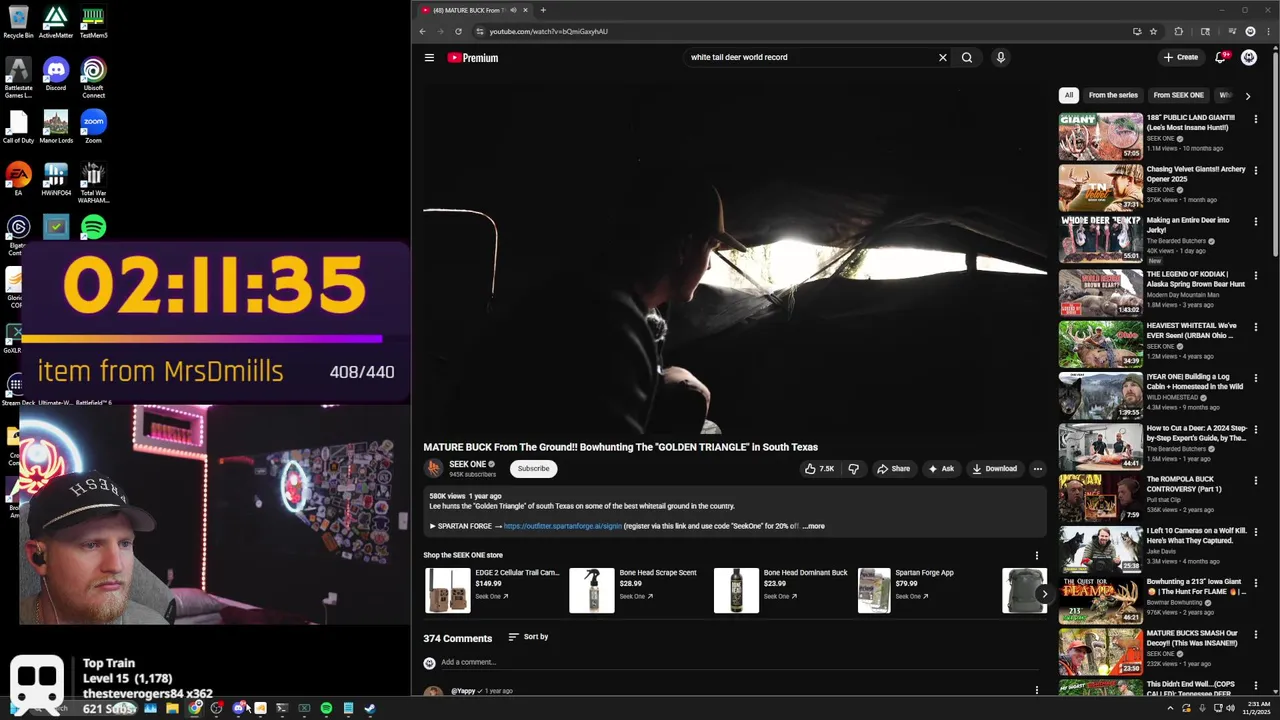1280x720 pixels.
Task: Open Recycle Bin on desktop
Action: [x=18, y=22]
